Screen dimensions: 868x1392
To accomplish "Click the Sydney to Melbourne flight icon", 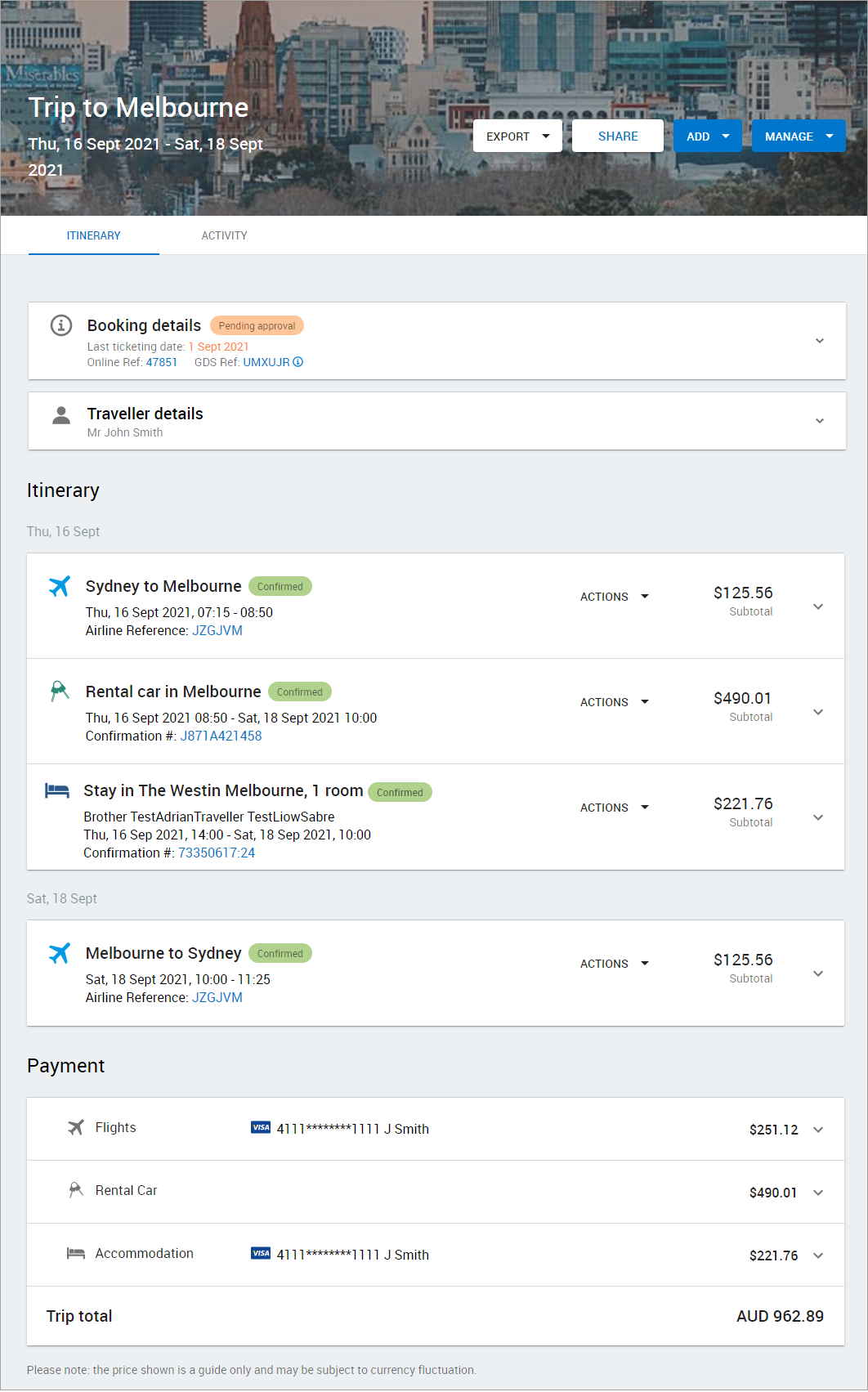I will [x=59, y=586].
